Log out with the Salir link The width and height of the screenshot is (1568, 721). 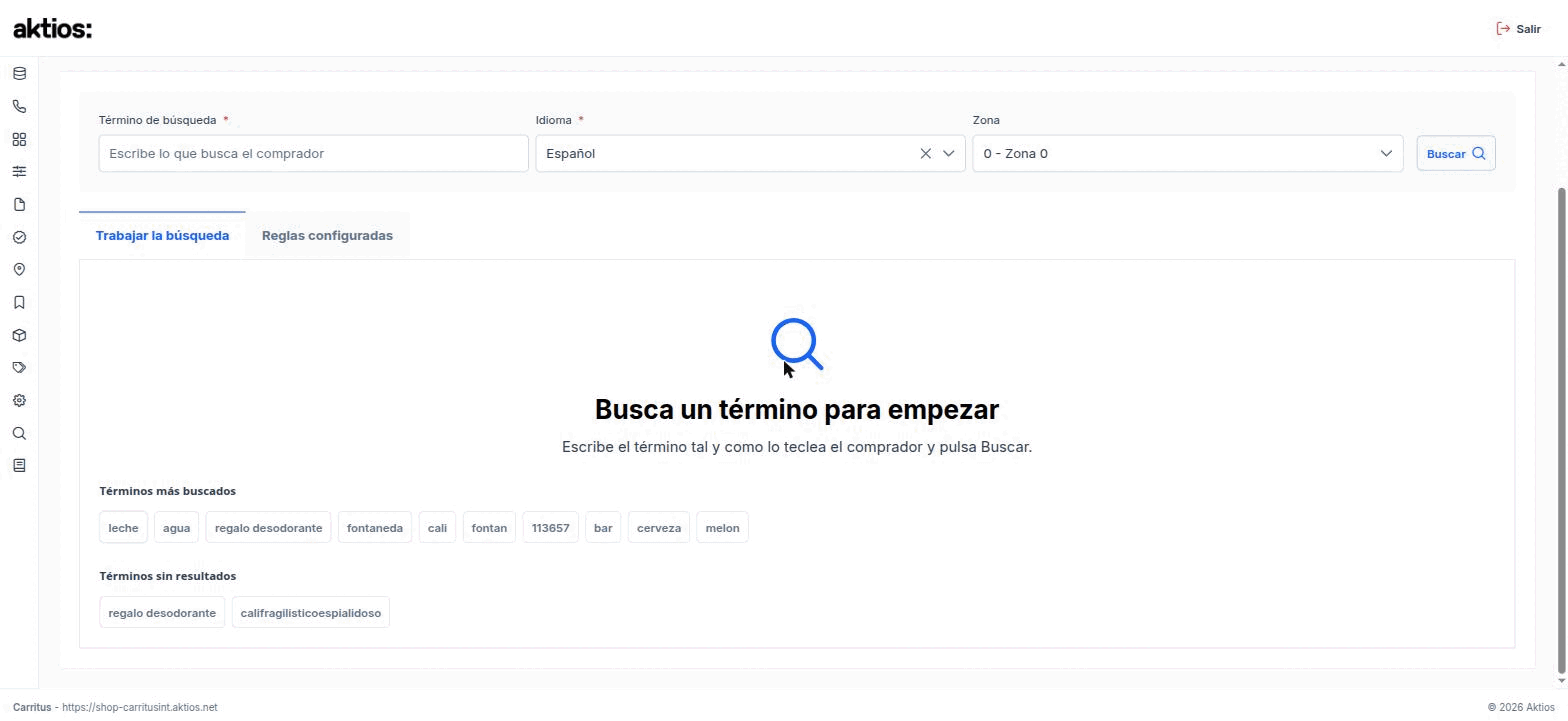pos(1518,29)
